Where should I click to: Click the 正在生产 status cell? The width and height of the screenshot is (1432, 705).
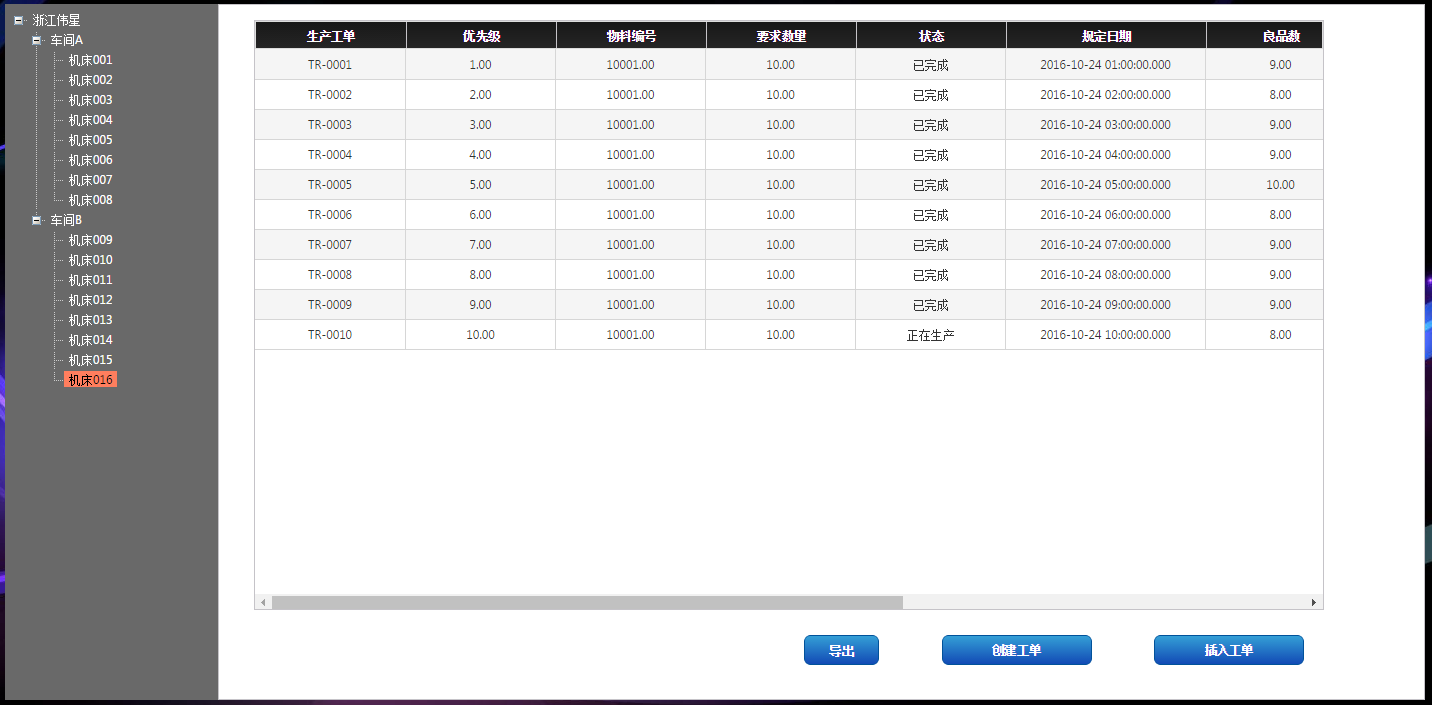tap(931, 335)
